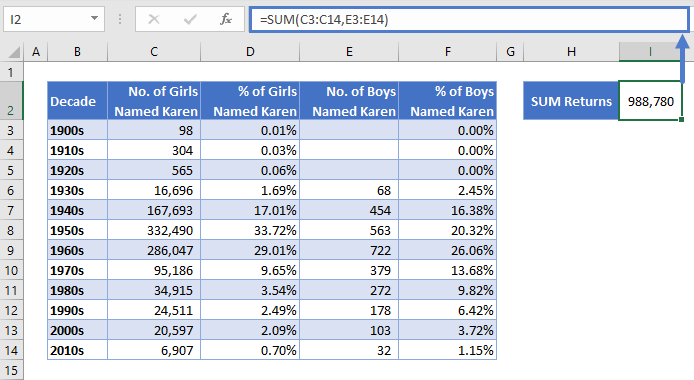
Task: Select column D header
Action: [x=250, y=52]
